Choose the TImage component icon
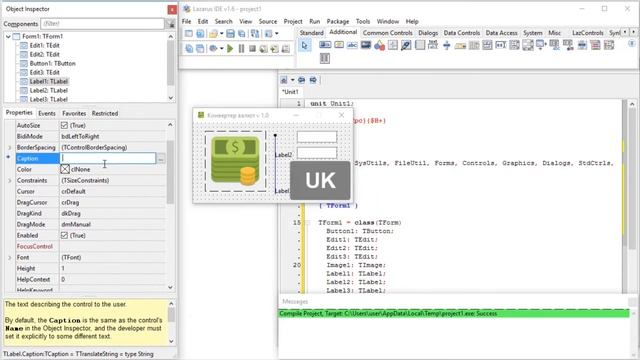The image size is (640, 360). click(366, 45)
